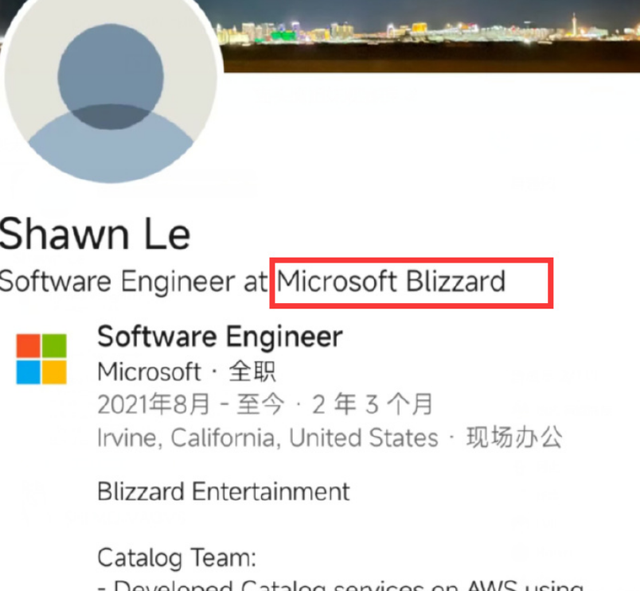640x591 pixels.
Task: Click the Developed Catalog services line
Action: pos(340,585)
